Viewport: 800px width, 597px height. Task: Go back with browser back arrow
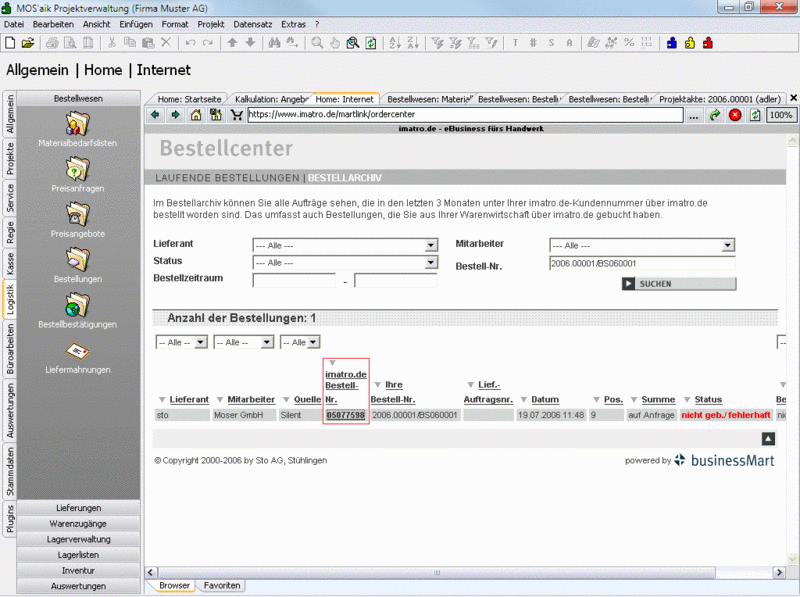coord(155,115)
